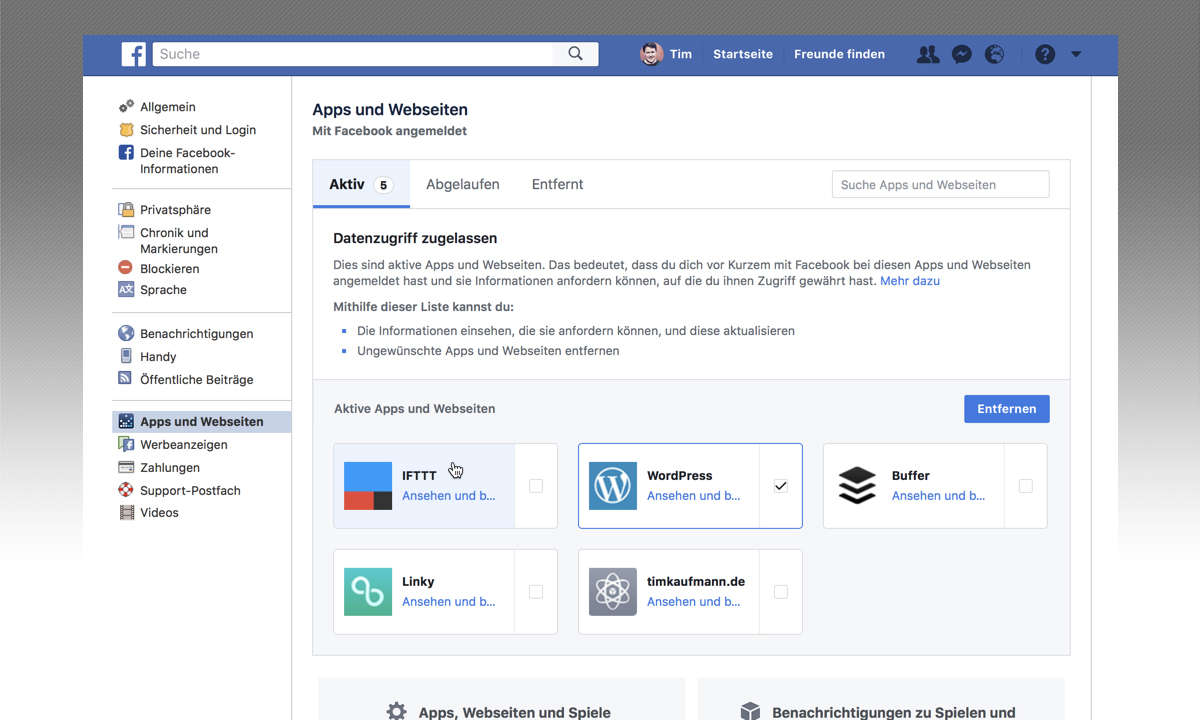Click the Buffer app logo
The width and height of the screenshot is (1200, 720).
click(857, 486)
